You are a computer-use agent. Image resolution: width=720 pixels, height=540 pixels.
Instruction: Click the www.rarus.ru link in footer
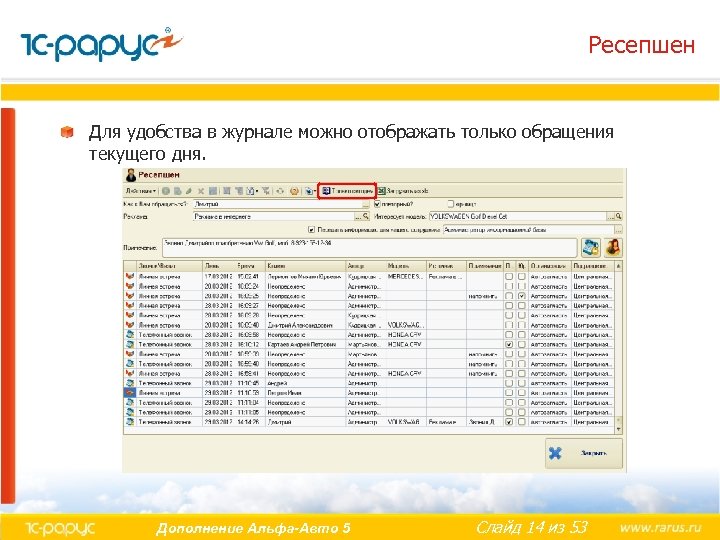click(660, 527)
